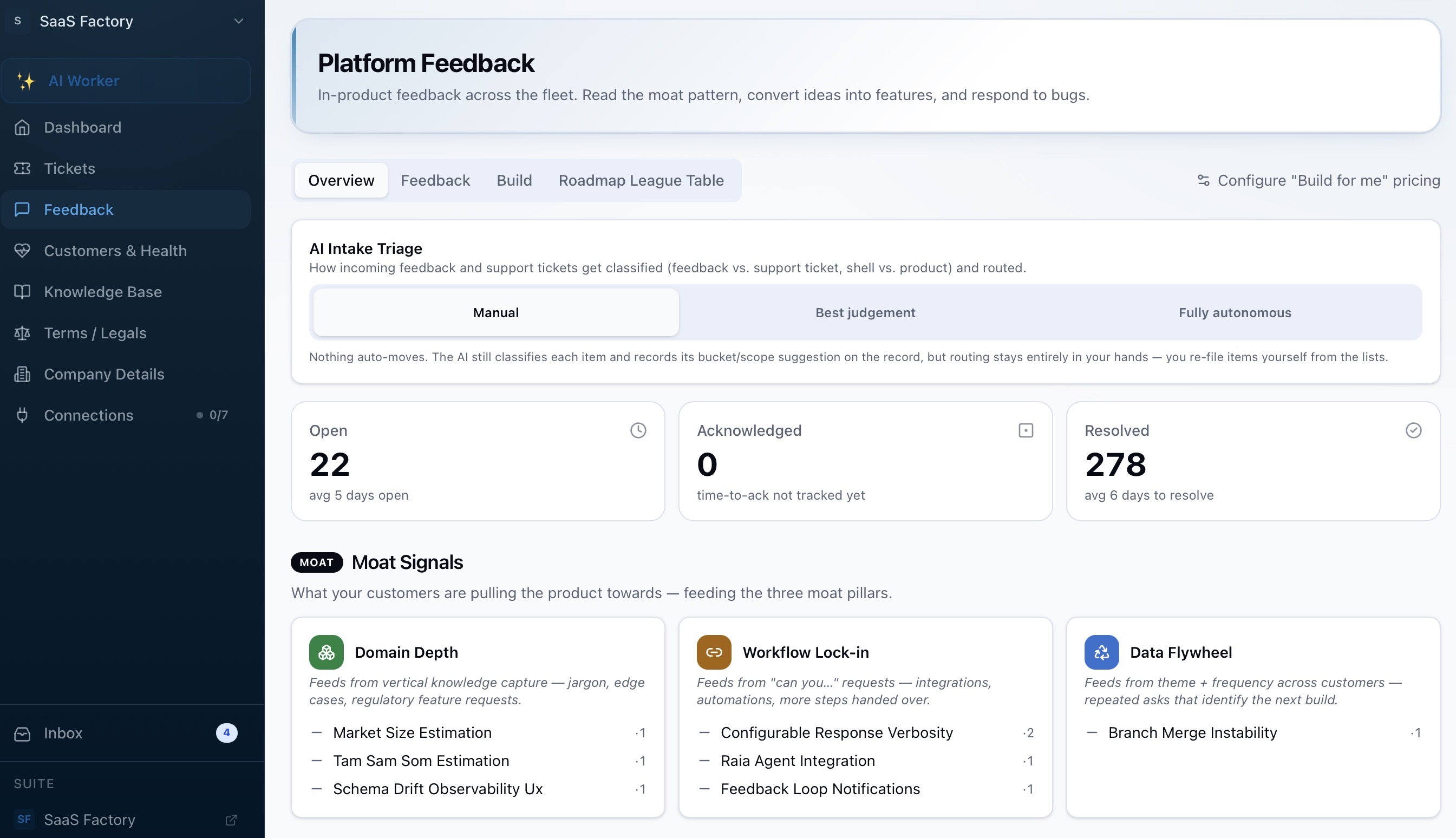This screenshot has width=1456, height=838.
Task: Switch to the Feedback tab
Action: pyautogui.click(x=435, y=180)
